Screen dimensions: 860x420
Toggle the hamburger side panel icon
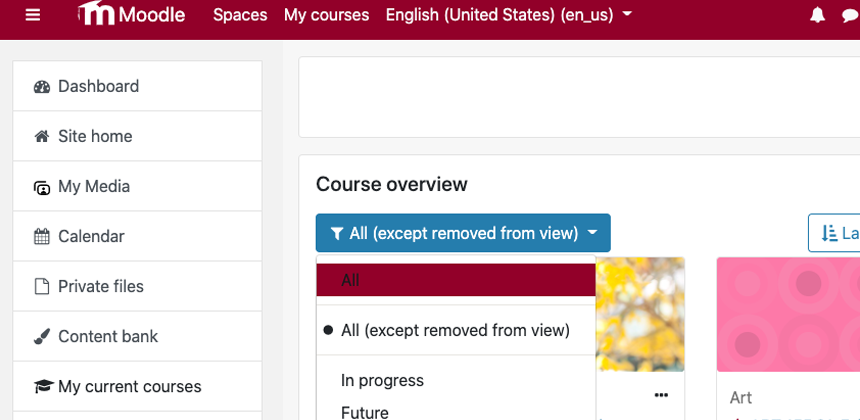tap(33, 15)
